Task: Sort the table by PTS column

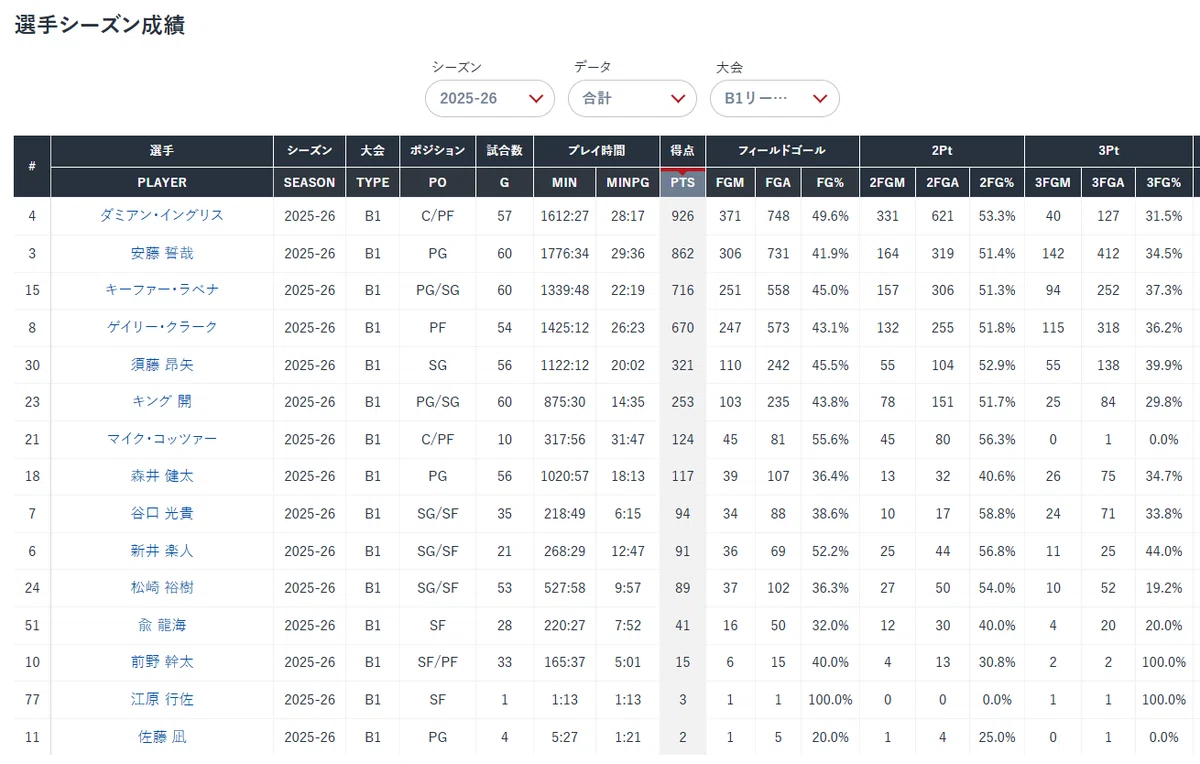Action: 683,183
